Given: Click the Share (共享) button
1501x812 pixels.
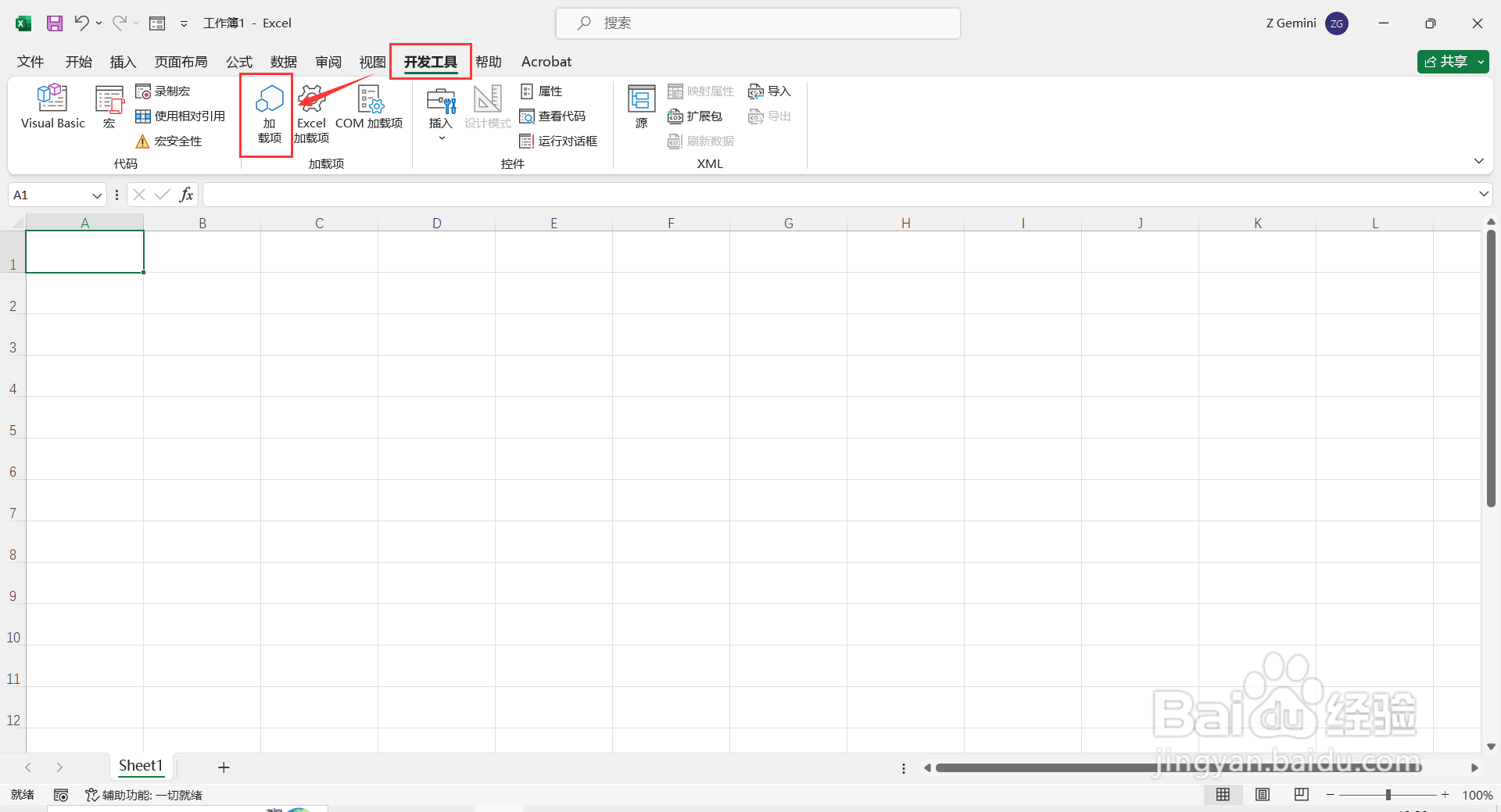Looking at the screenshot, I should [1445, 62].
